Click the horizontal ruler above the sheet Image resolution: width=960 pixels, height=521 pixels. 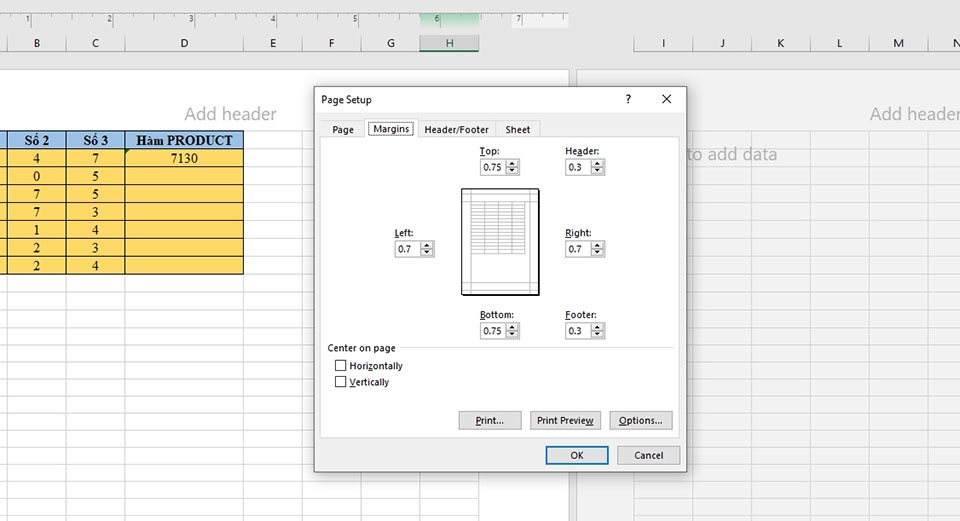pyautogui.click(x=285, y=20)
